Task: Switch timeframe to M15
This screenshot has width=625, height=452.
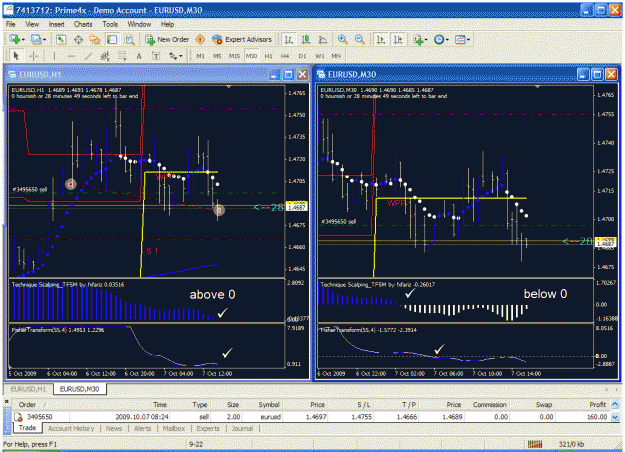Action: tap(234, 56)
